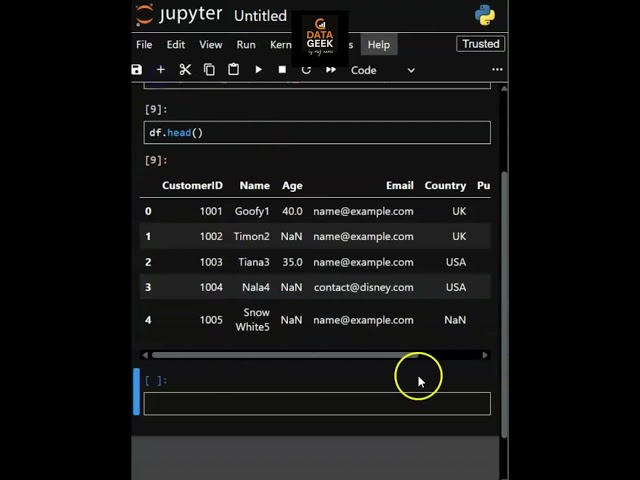Click into the empty code cell input
640x480 pixels.
point(317,403)
